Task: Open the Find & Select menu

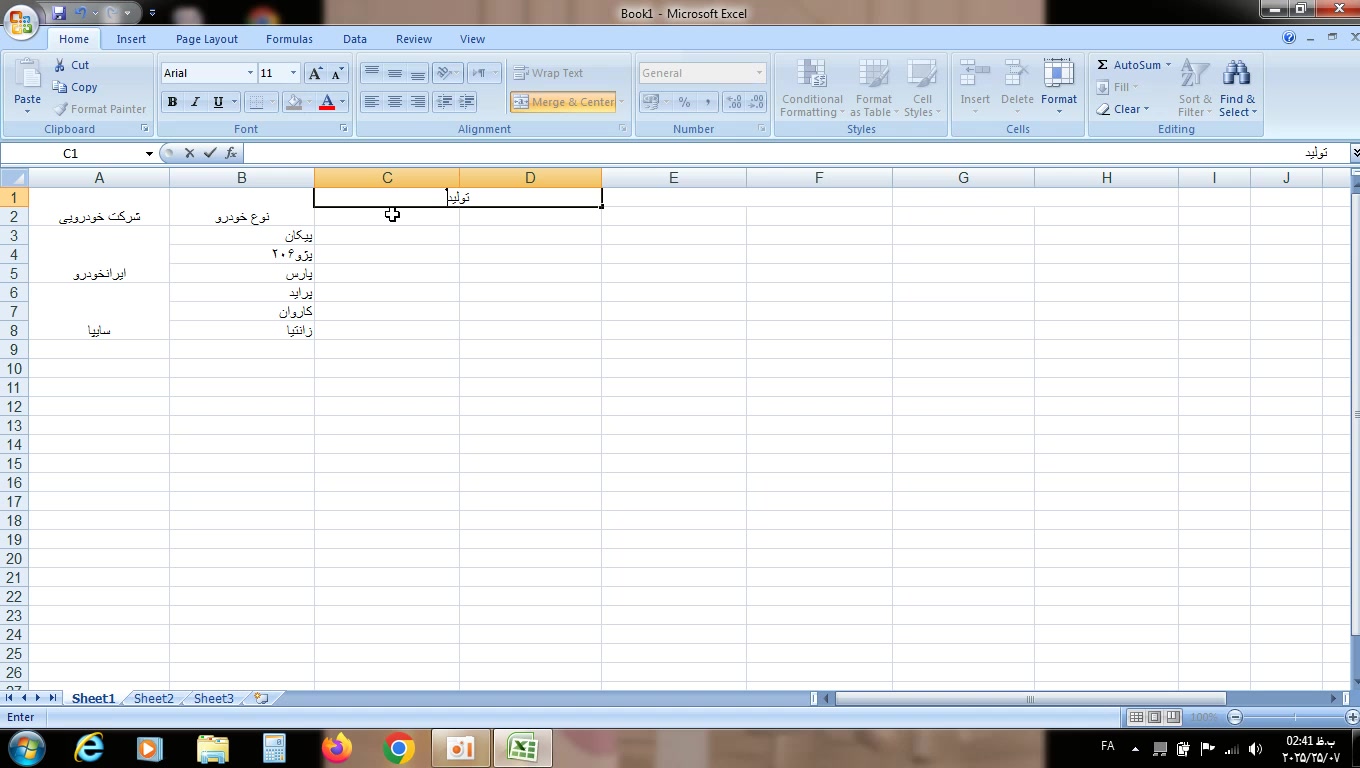Action: [1237, 87]
